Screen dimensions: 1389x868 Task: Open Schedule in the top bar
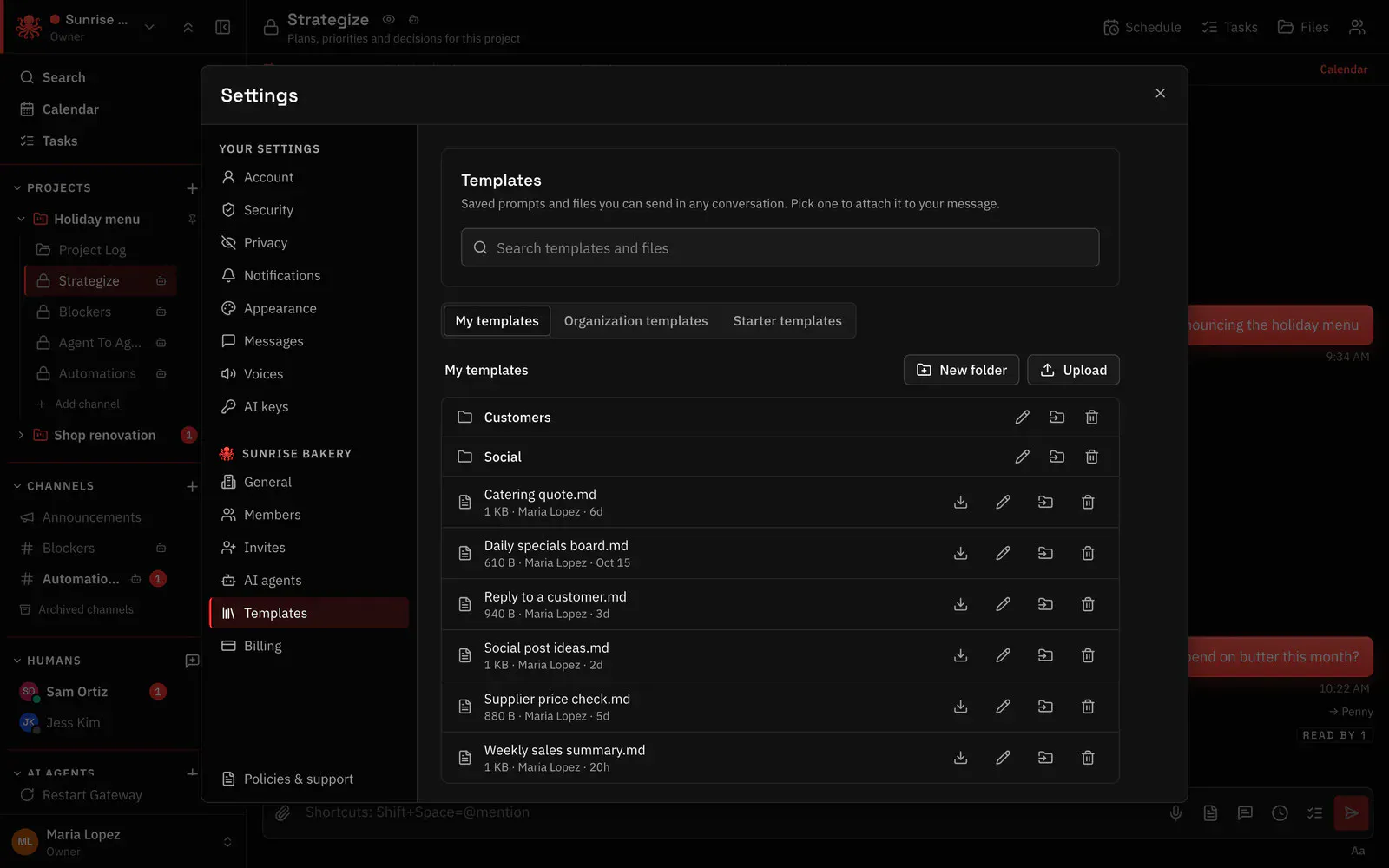[1142, 27]
